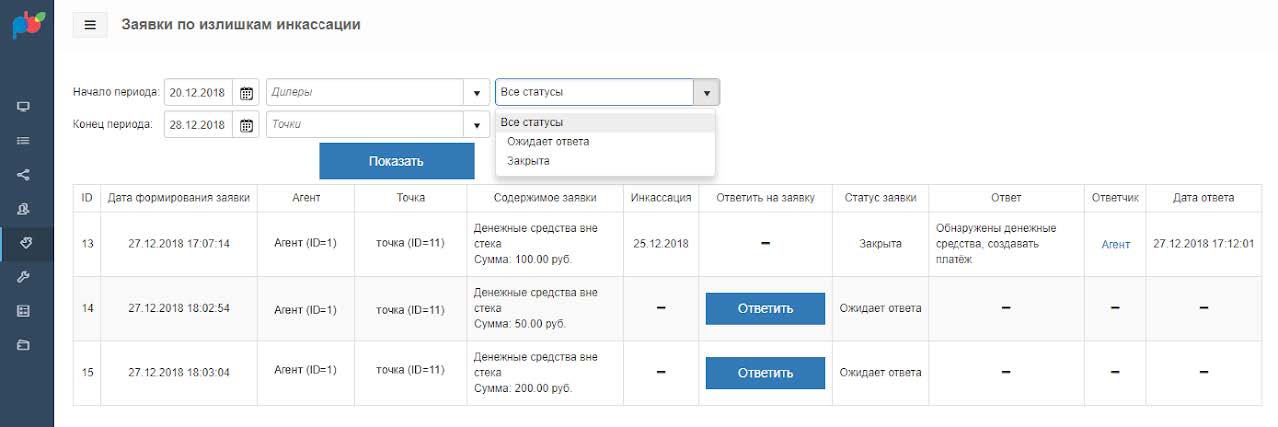Click the ID column header

point(87,198)
